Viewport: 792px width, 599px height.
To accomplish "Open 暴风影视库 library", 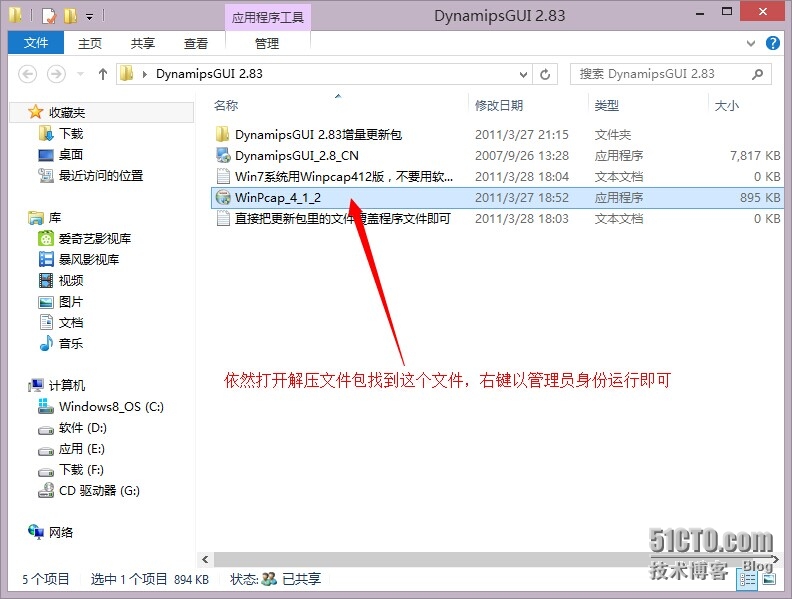I will coord(88,260).
